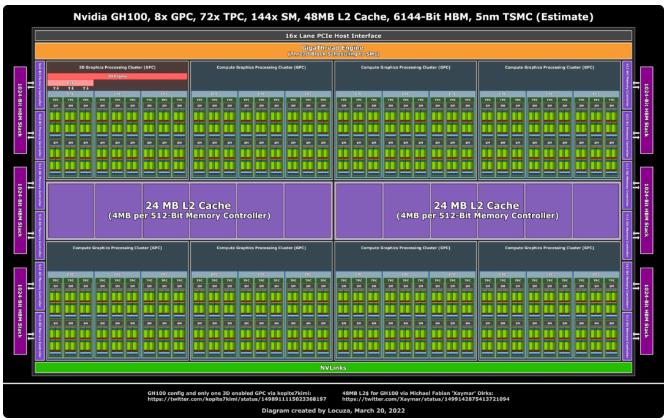
Task: Select the 16x Lane PCIe Host Interface bar
Action: click(333, 36)
